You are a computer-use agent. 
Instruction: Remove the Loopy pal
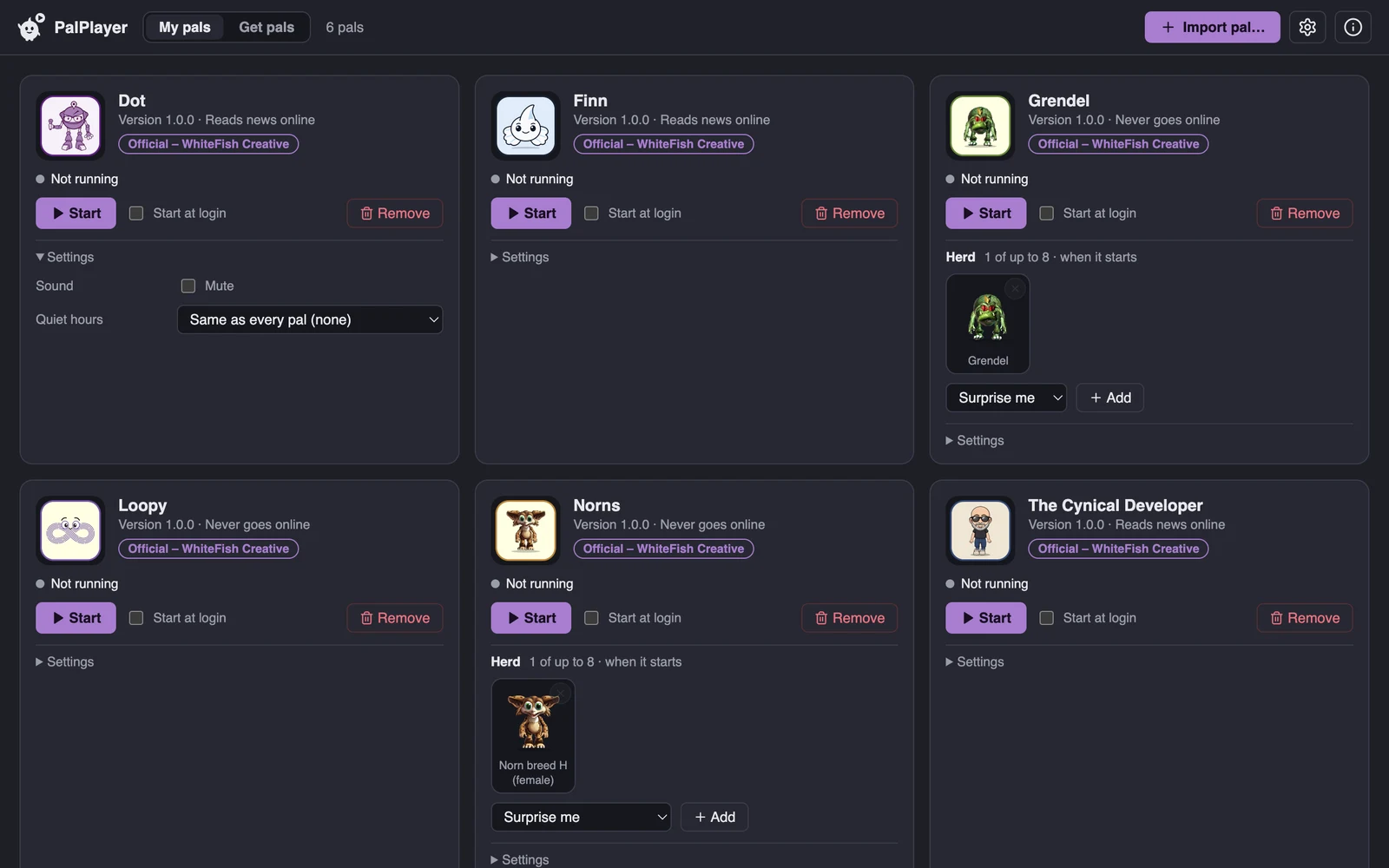click(395, 618)
